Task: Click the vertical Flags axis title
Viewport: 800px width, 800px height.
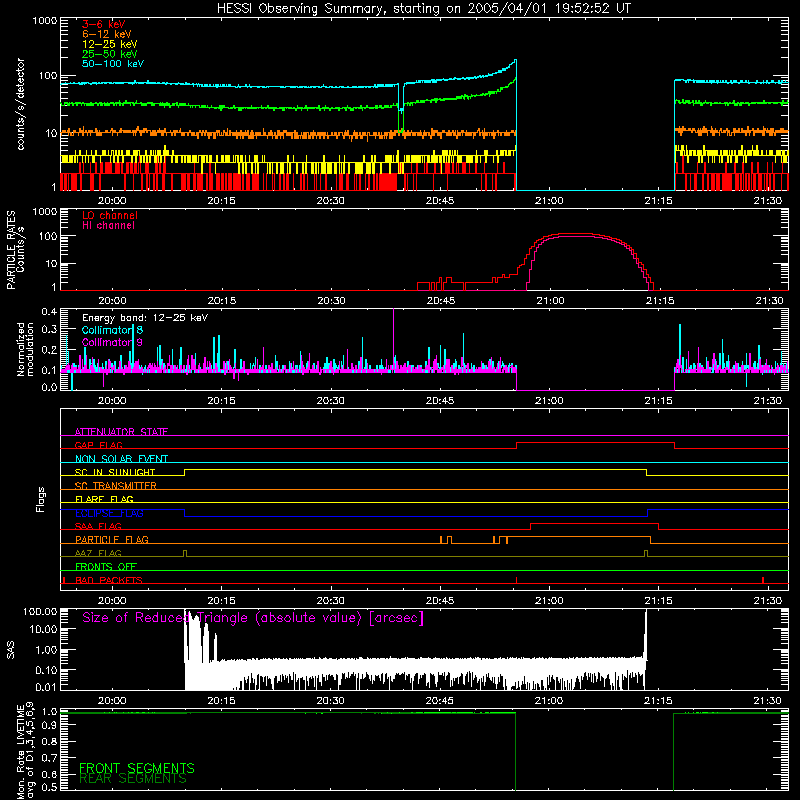Action: tap(41, 499)
